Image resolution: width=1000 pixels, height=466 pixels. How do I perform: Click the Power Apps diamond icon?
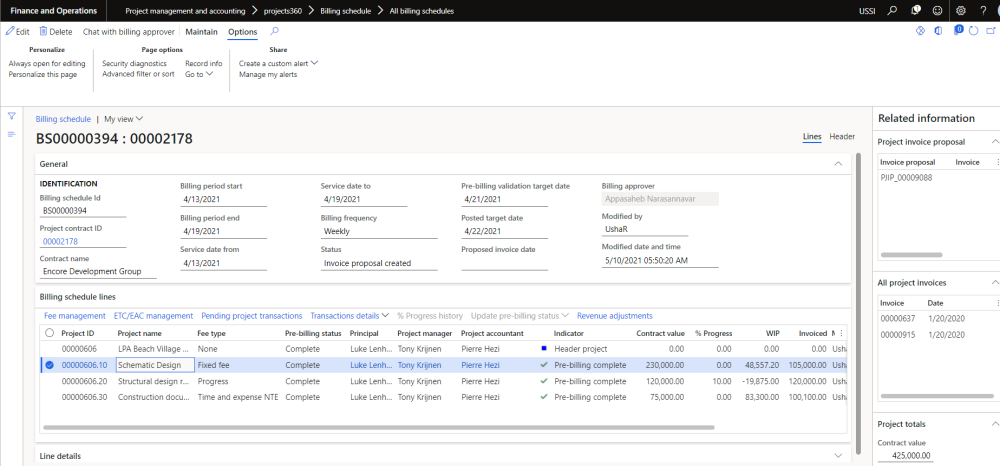921,31
